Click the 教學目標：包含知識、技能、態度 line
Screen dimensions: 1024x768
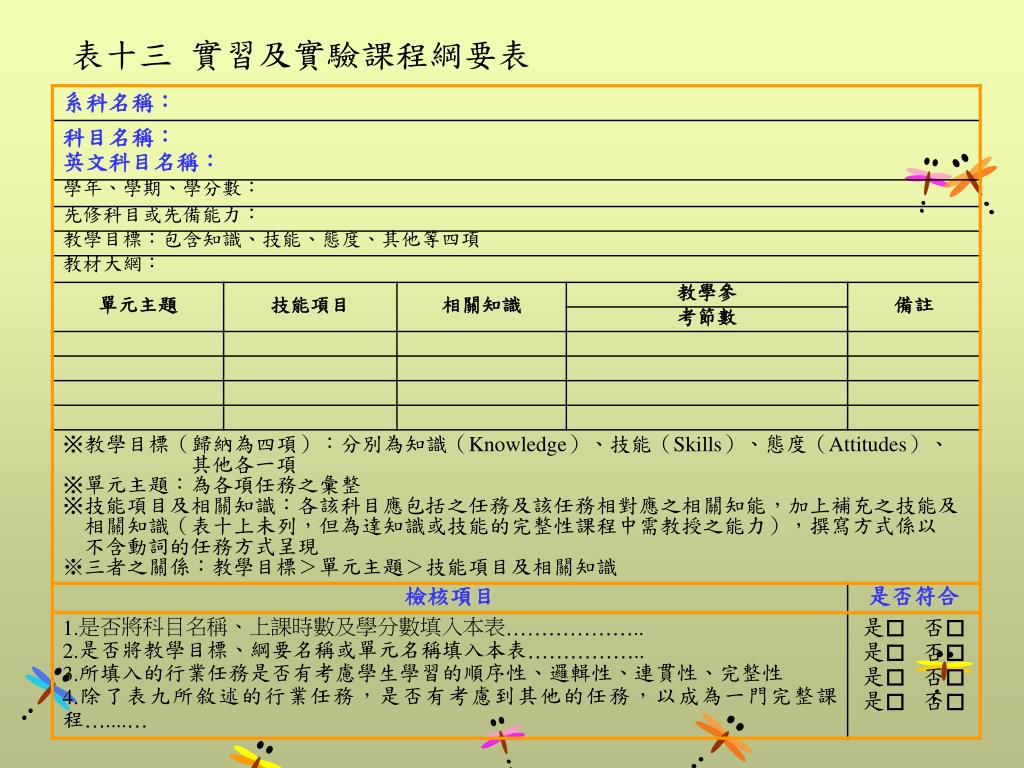[271, 240]
